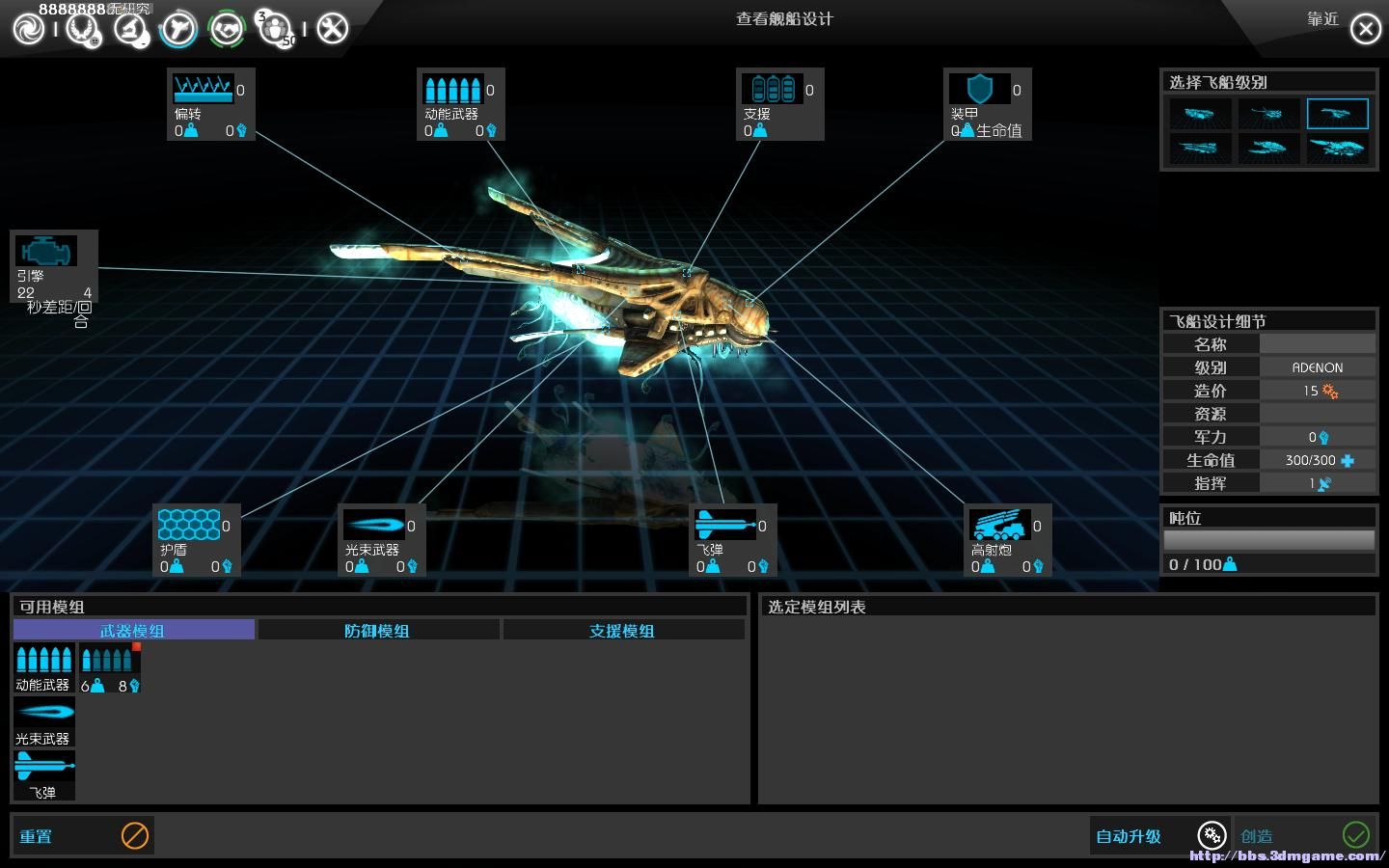Select the 飞弹 missile slot attached to ship

[724, 525]
